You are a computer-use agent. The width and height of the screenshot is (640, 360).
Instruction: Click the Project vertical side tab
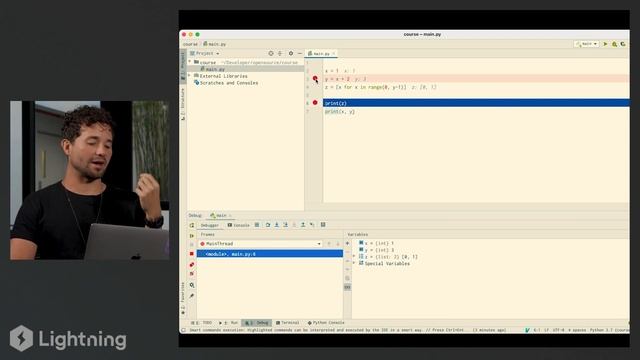(x=183, y=65)
